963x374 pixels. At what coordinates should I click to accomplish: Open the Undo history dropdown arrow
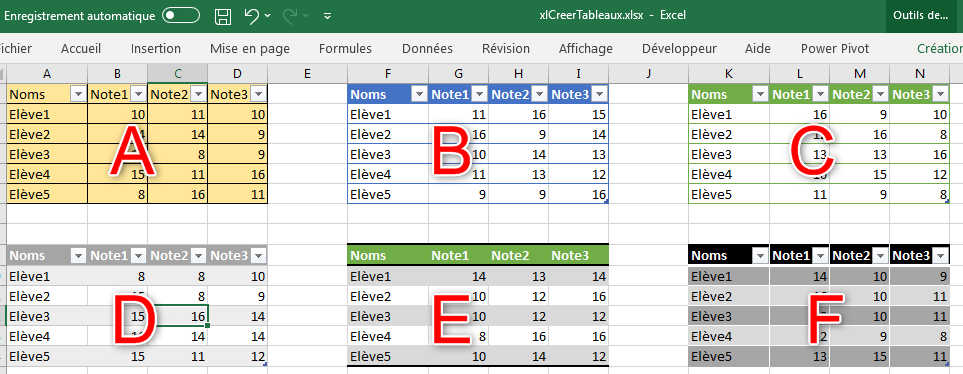click(268, 16)
